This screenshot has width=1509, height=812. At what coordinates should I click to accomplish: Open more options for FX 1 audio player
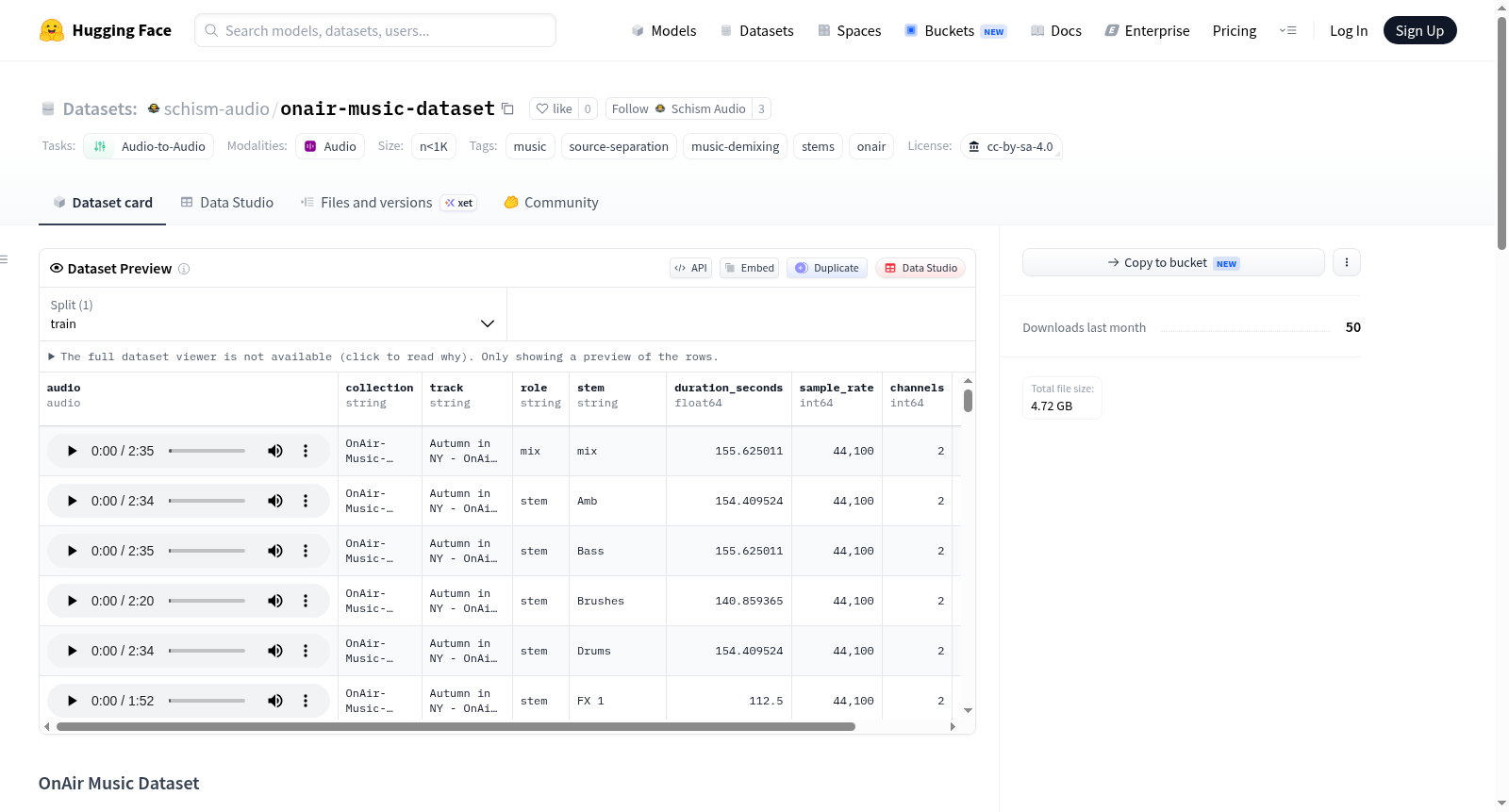[x=306, y=701]
